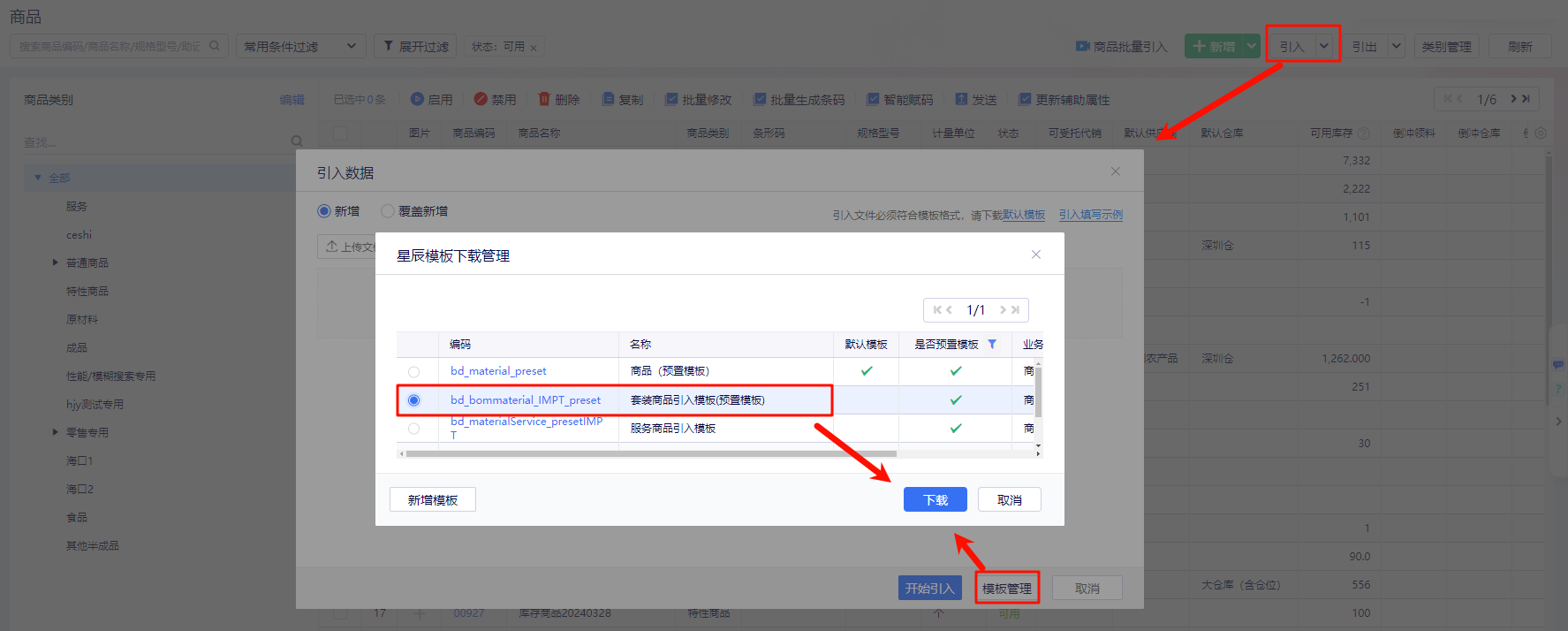Click the template table horizontal scrollbar

pyautogui.click(x=651, y=453)
